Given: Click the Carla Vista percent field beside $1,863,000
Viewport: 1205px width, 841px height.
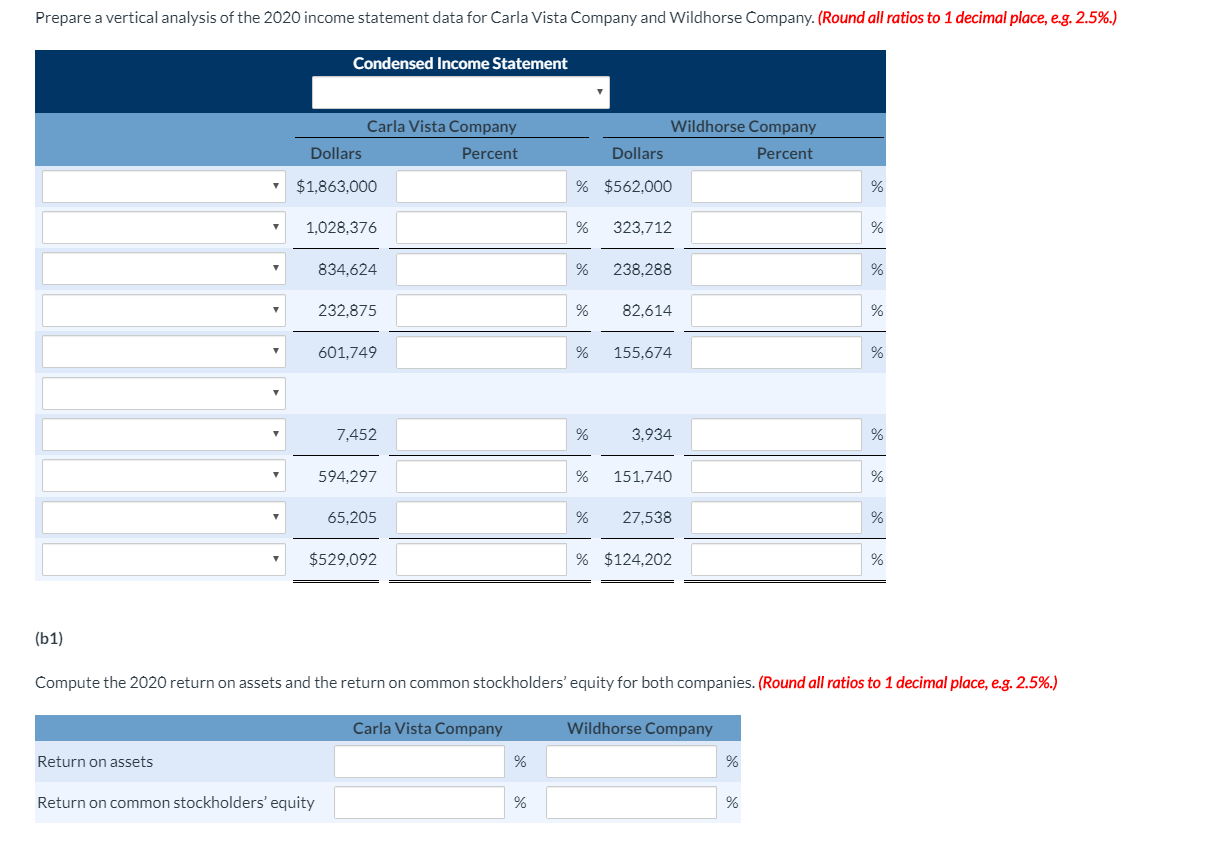Looking at the screenshot, I should coord(480,186).
